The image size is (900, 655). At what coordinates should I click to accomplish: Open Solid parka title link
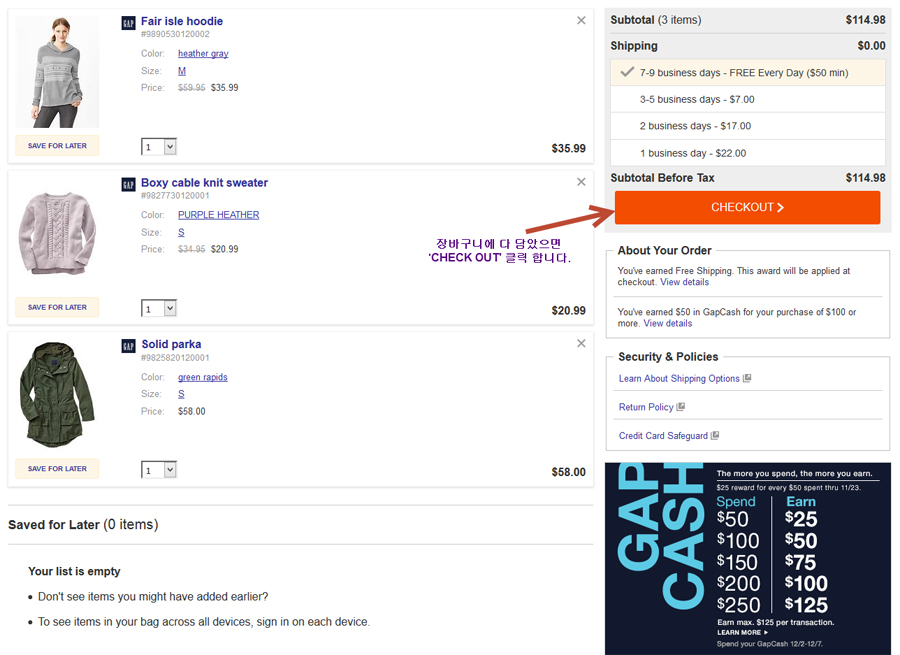pos(171,344)
